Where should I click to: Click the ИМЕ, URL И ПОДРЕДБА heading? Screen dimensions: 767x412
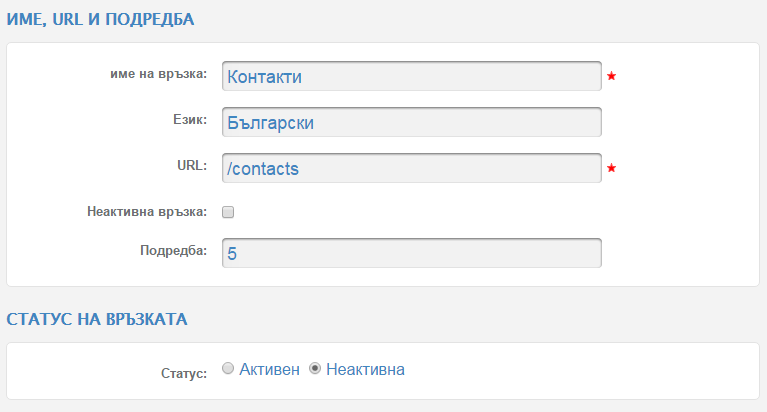100,19
